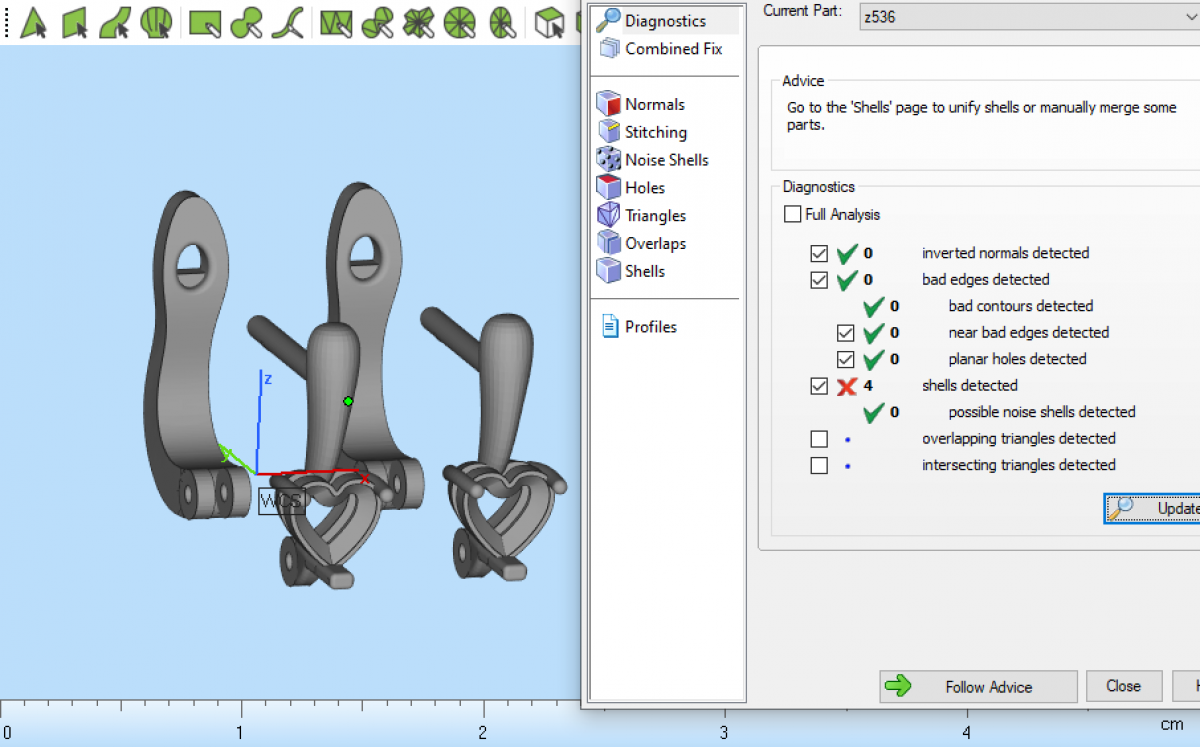Screen dimensions: 1200x747
Task: Select the plane selection tool
Action: click(x=75, y=22)
